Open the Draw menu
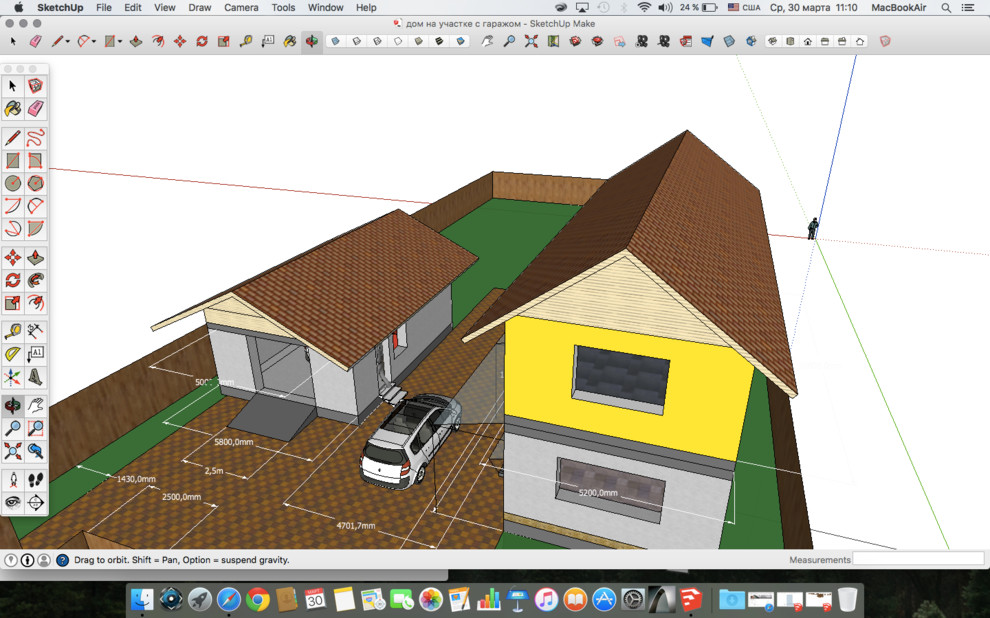The width and height of the screenshot is (990, 618). point(200,7)
